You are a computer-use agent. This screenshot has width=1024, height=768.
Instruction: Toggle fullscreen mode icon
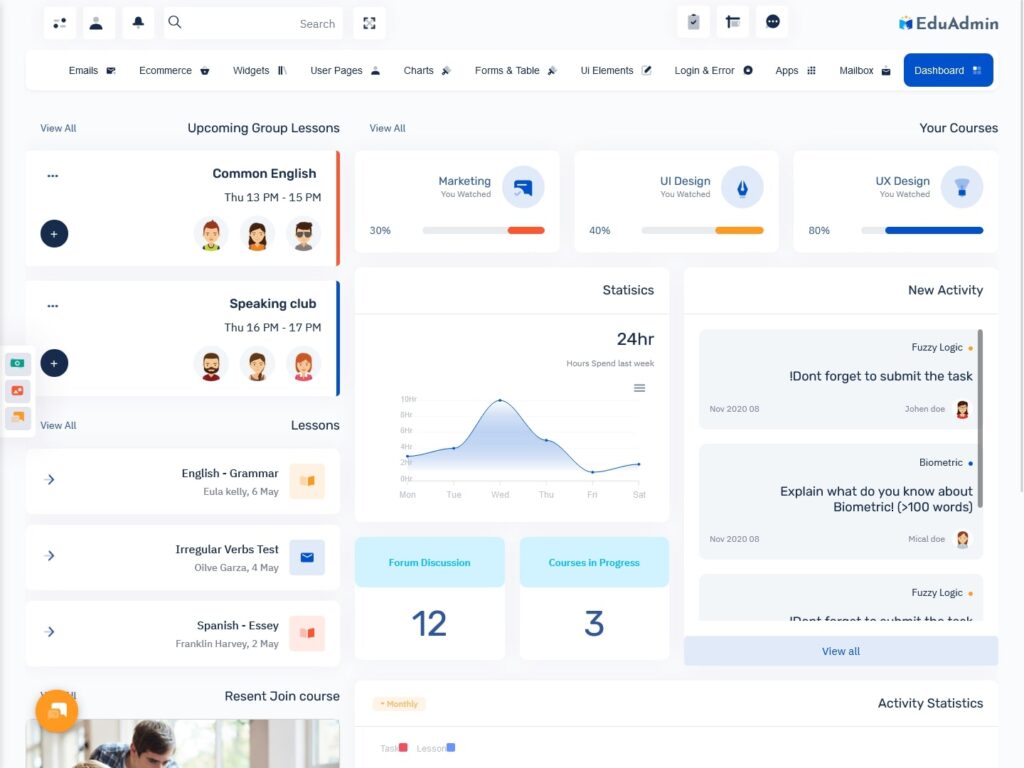(x=369, y=23)
